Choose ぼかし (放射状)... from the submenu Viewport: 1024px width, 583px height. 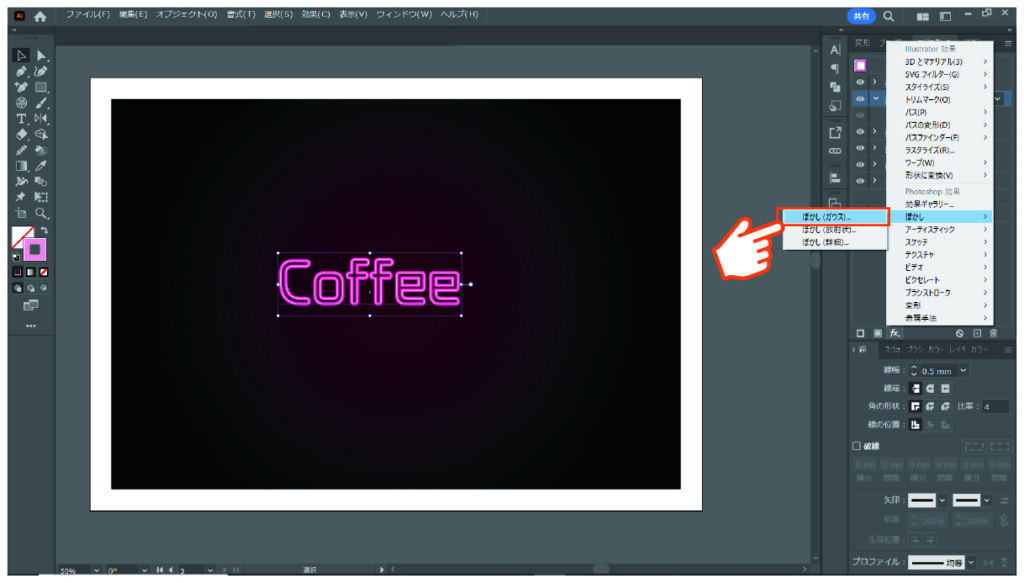(x=835, y=230)
